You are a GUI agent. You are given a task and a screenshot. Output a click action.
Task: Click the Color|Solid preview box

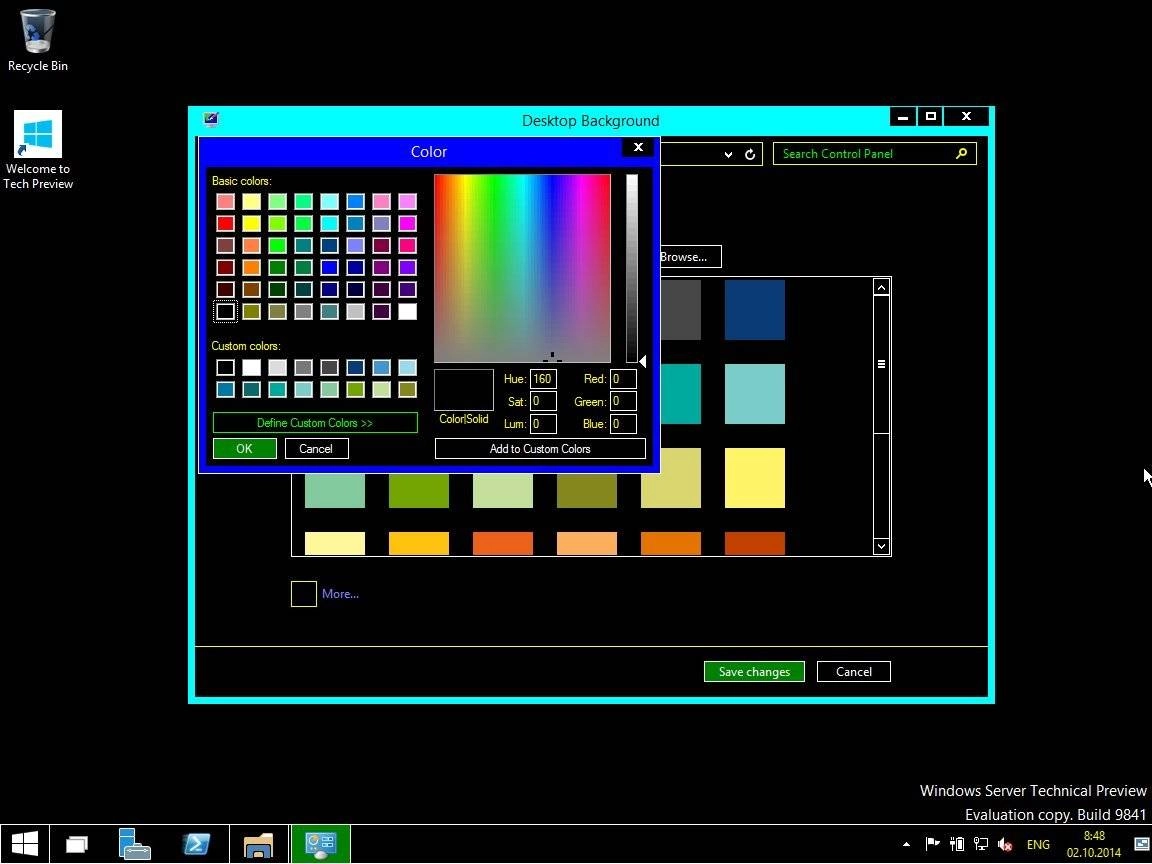(464, 390)
